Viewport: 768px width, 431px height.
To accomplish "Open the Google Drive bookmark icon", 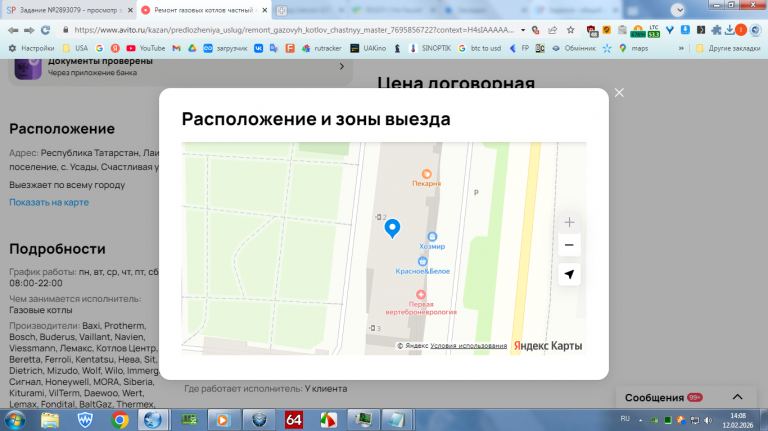I will [192, 48].
